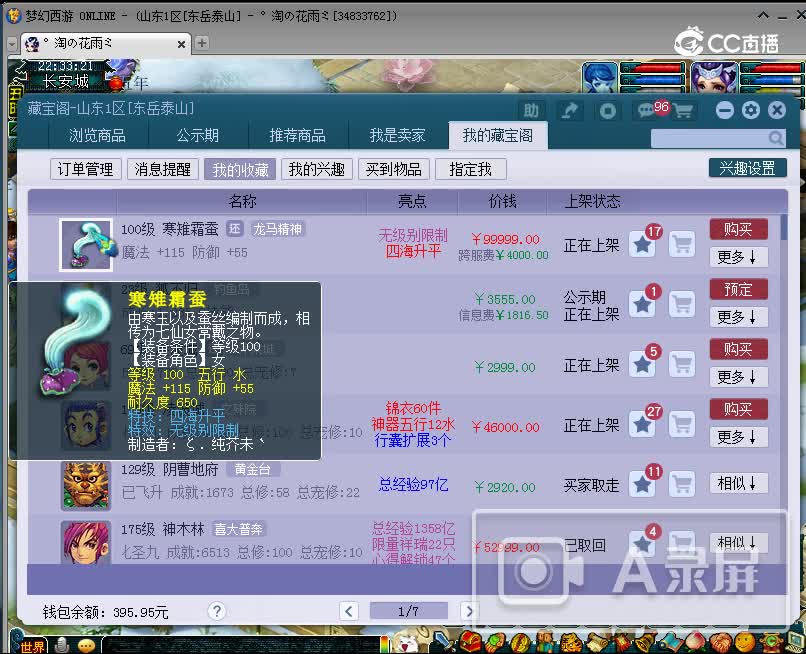Screen dimensions: 806x654
Task: Click right character portrait in top bar
Action: [715, 77]
